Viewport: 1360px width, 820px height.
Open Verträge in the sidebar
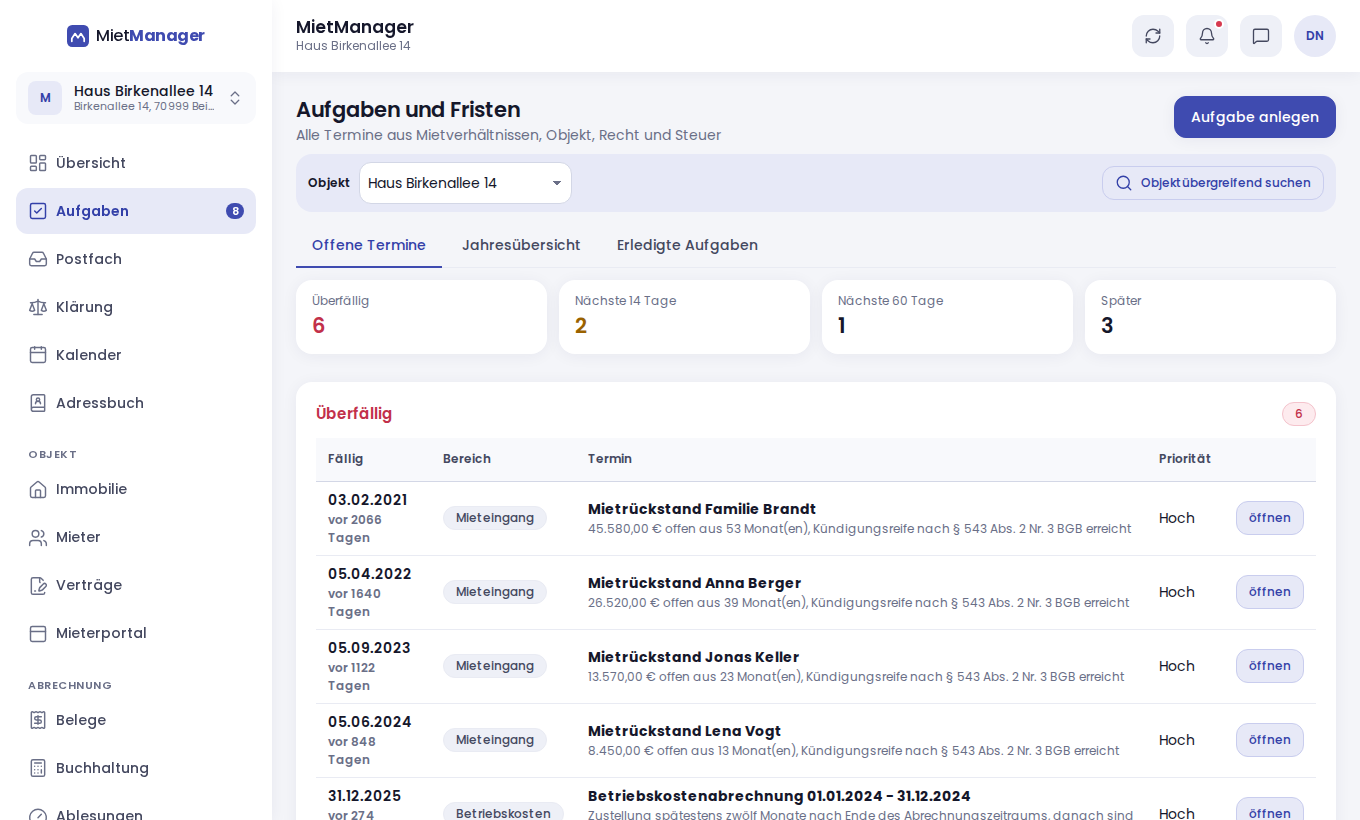(x=136, y=585)
